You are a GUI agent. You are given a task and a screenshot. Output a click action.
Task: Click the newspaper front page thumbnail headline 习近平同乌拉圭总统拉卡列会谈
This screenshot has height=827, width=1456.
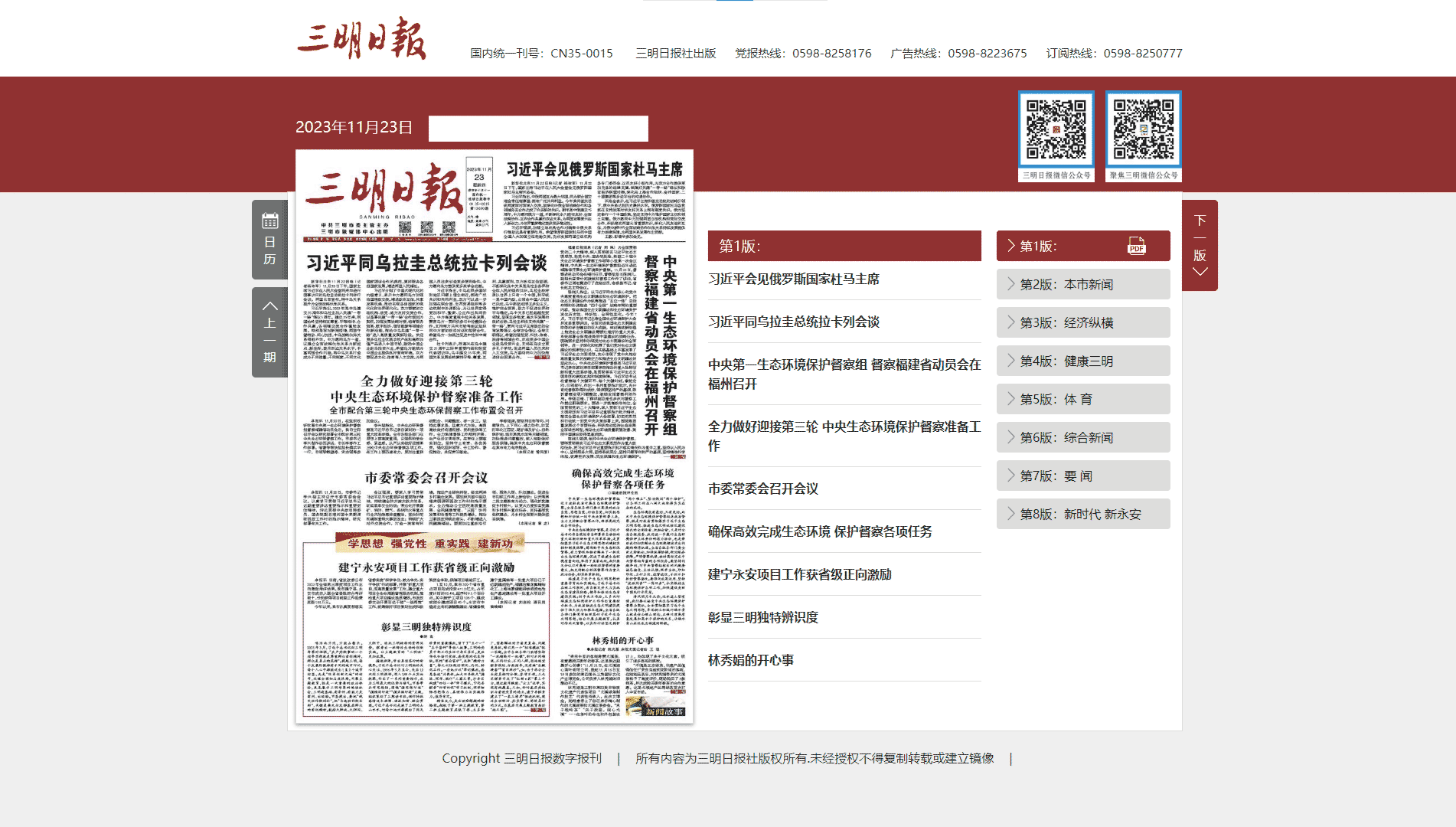(x=427, y=263)
